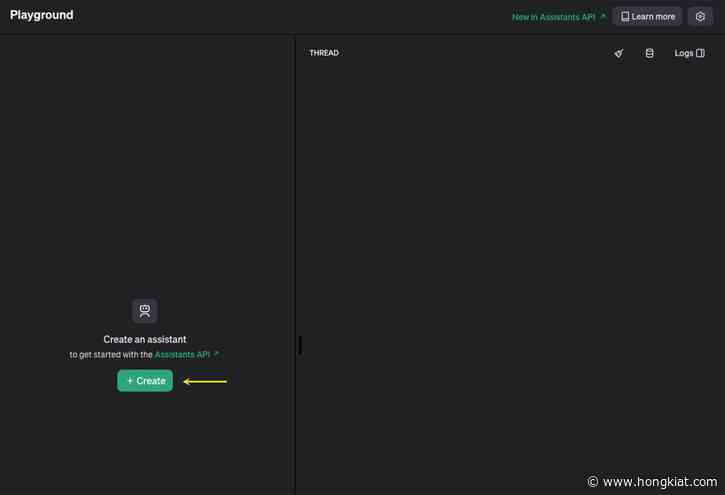This screenshot has height=495, width=725.
Task: Click the robot assistant icon
Action: point(145,311)
